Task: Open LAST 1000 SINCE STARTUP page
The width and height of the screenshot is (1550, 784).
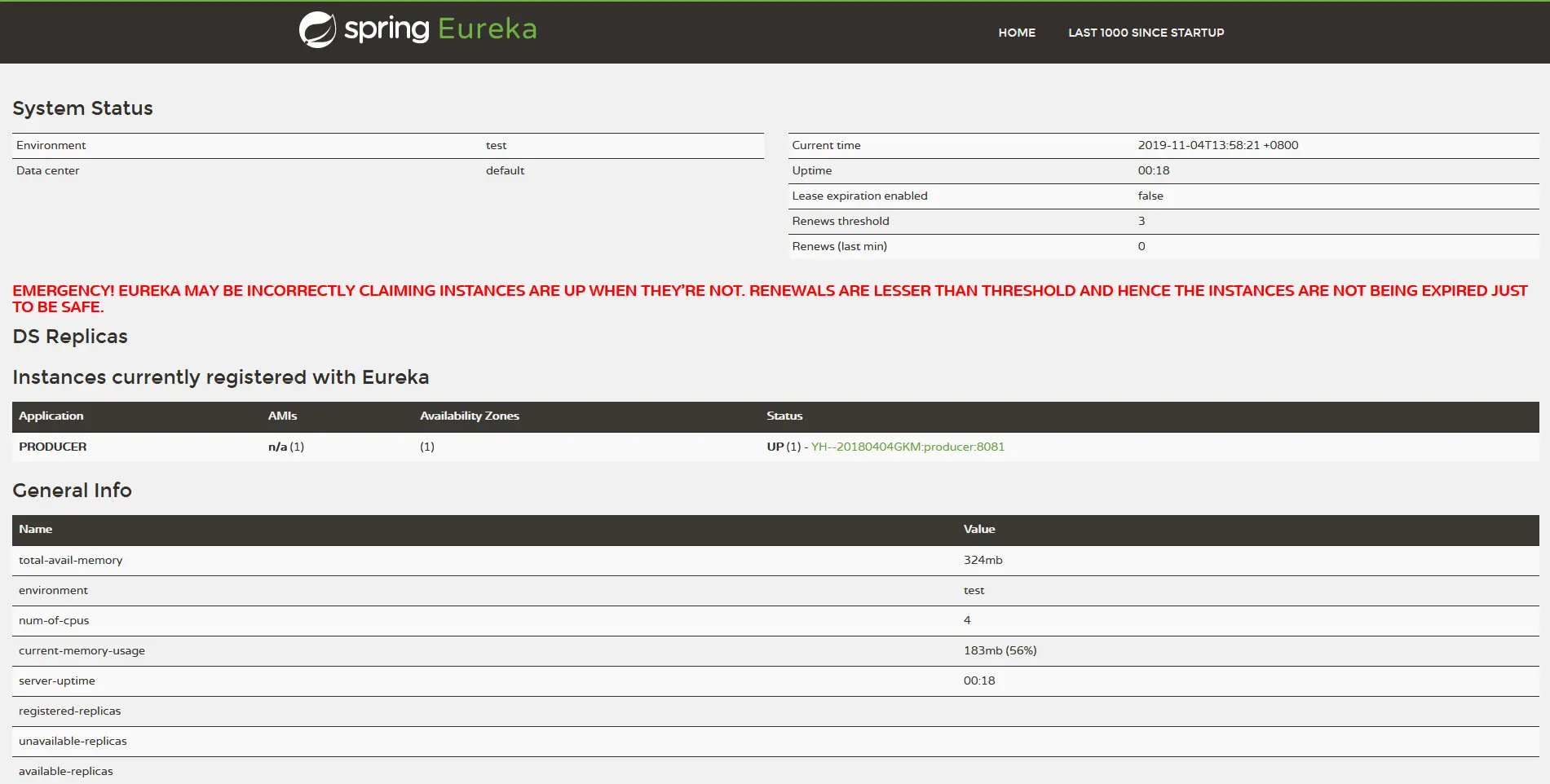Action: (1146, 33)
